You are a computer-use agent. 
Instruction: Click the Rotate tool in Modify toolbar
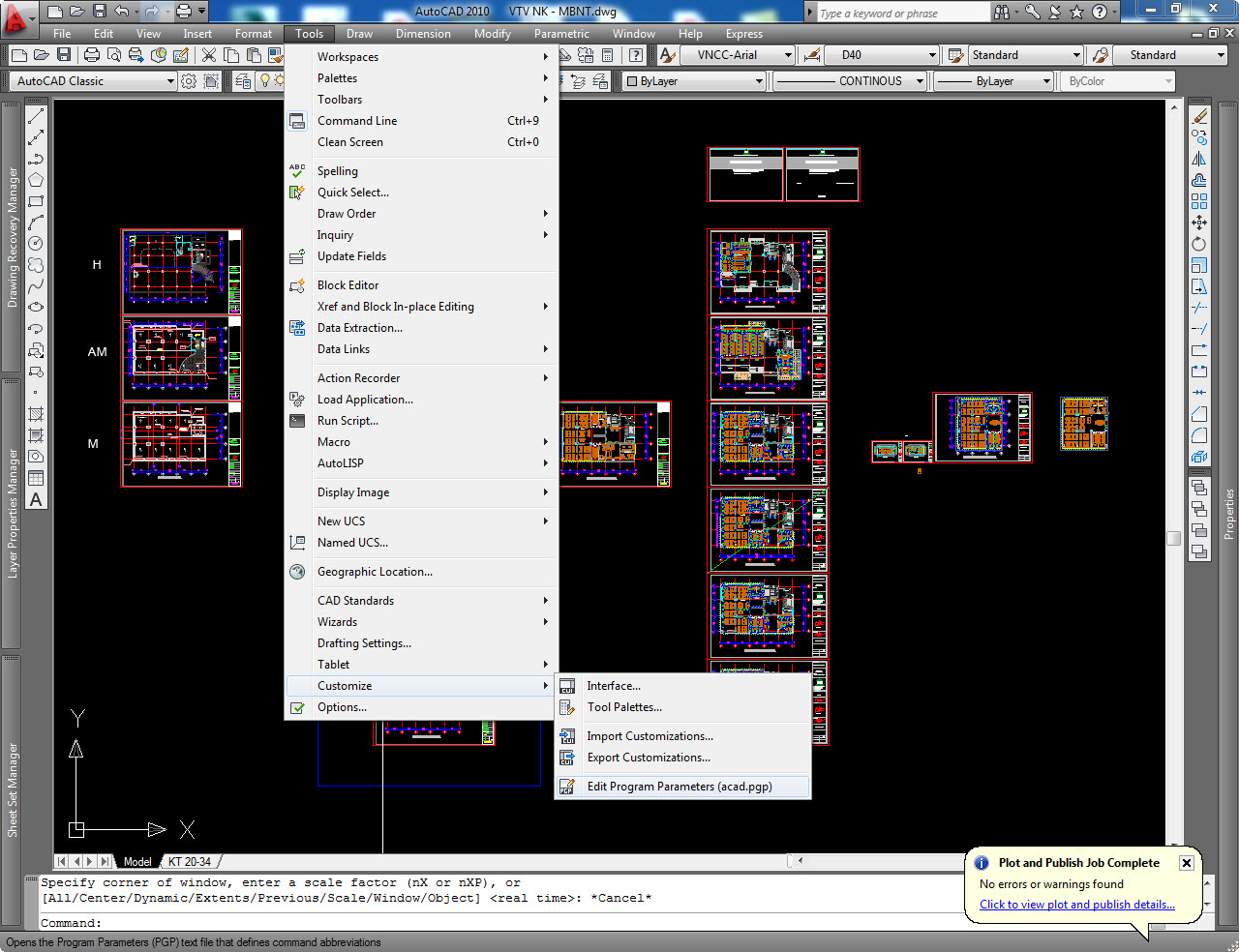[x=1199, y=244]
